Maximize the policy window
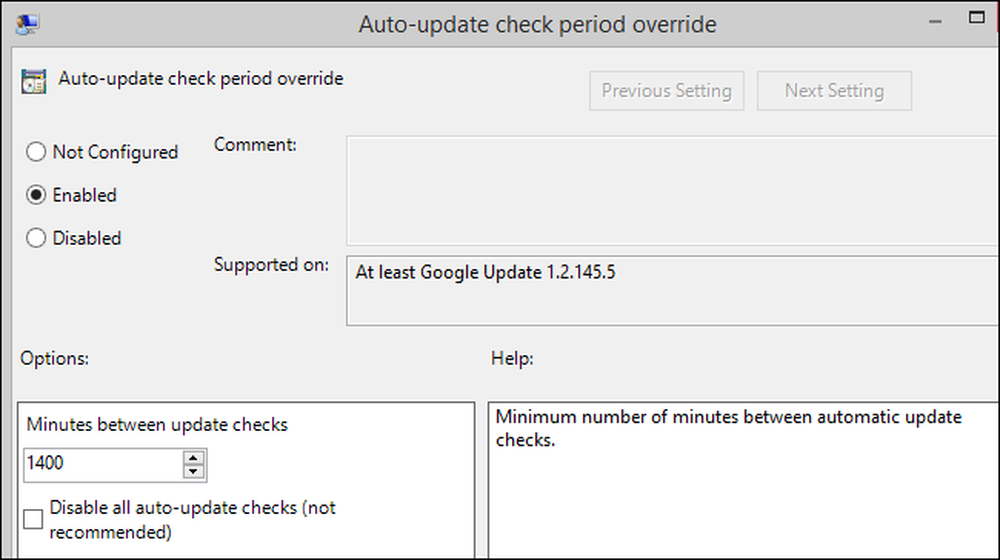The image size is (1000, 560). pyautogui.click(x=976, y=18)
